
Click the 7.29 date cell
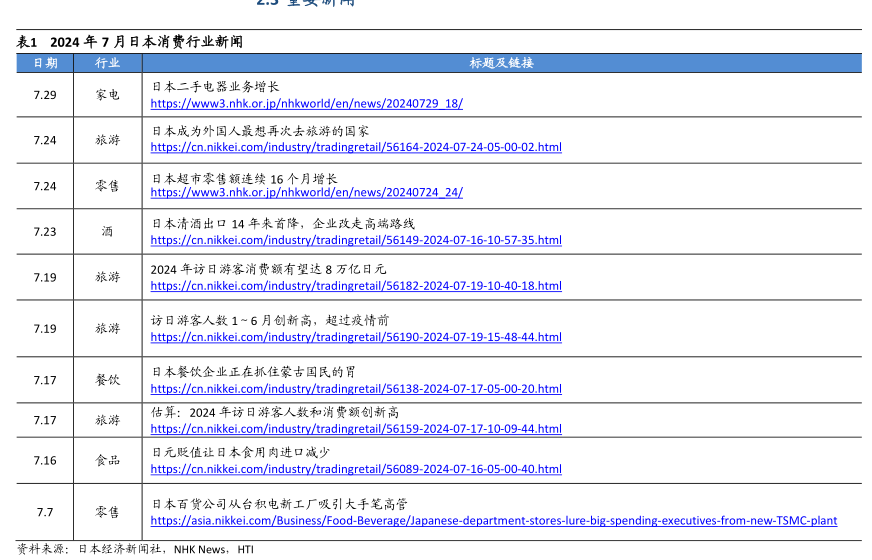[x=45, y=95]
